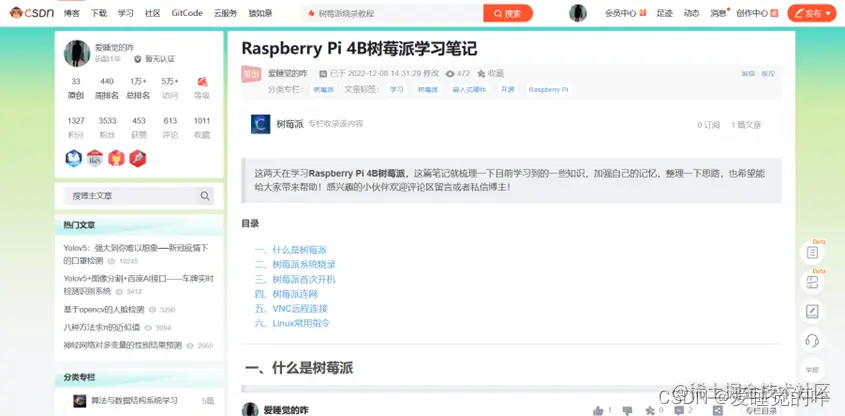Click the magnifier icon in 搜博主文章
The height and width of the screenshot is (416, 845).
tap(205, 196)
